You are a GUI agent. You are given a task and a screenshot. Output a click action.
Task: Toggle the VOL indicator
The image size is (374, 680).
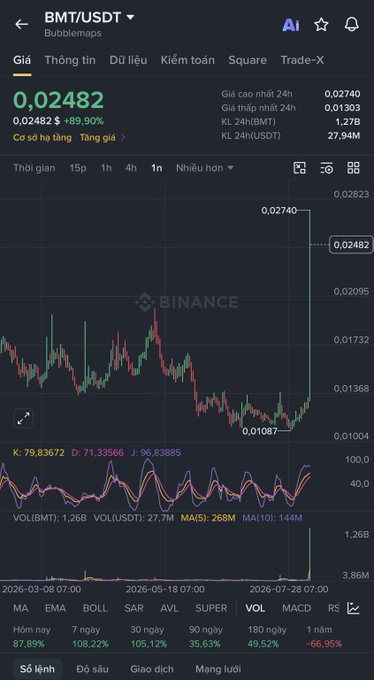(255, 608)
